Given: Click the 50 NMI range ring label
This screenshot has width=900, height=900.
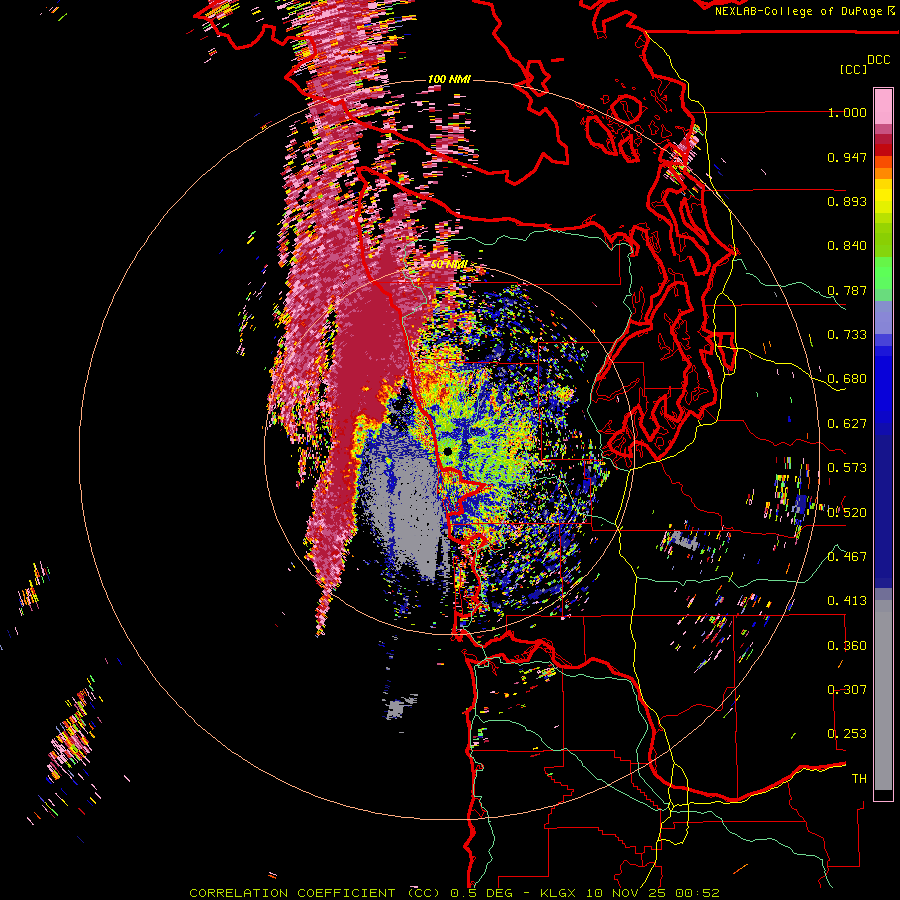Looking at the screenshot, I should click(449, 265).
